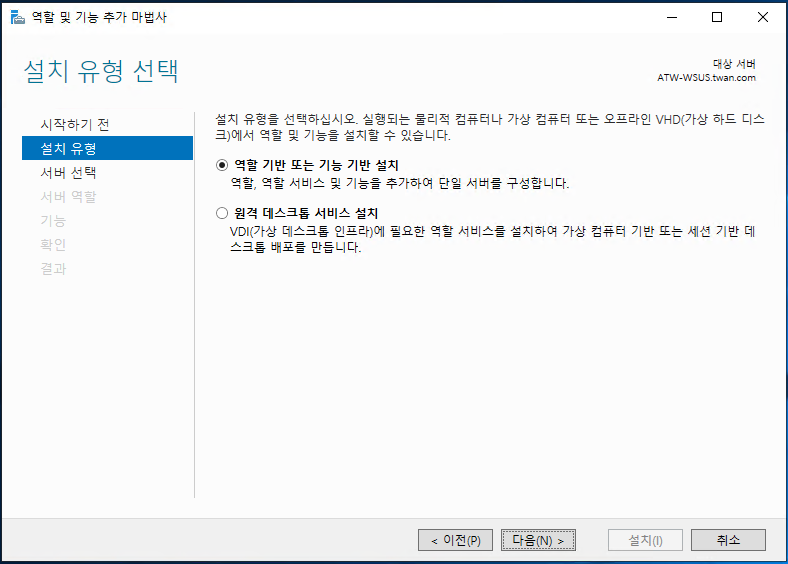Click the 확인 sidebar step

click(53, 245)
